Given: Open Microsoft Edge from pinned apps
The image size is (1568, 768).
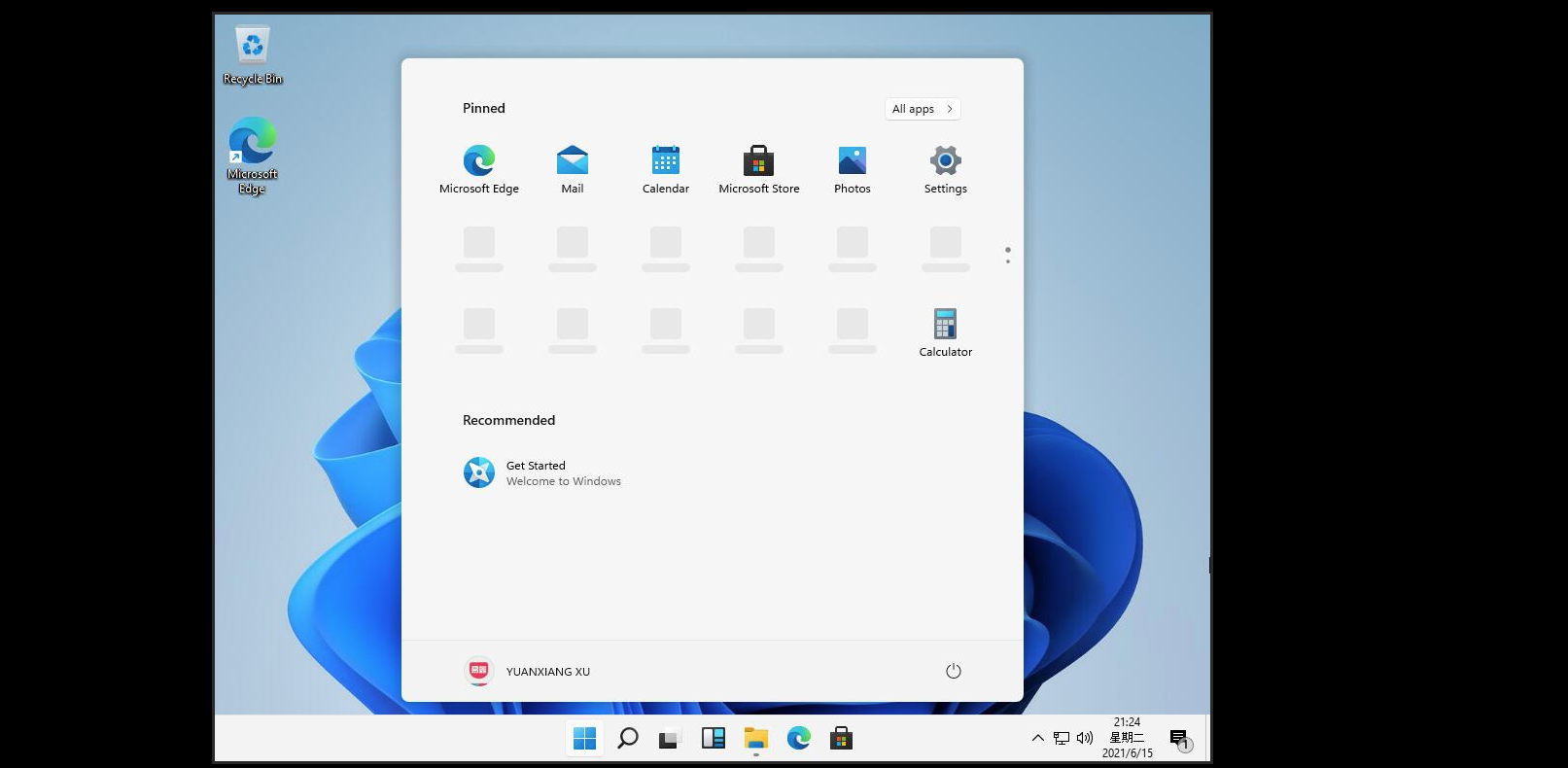Looking at the screenshot, I should click(479, 169).
